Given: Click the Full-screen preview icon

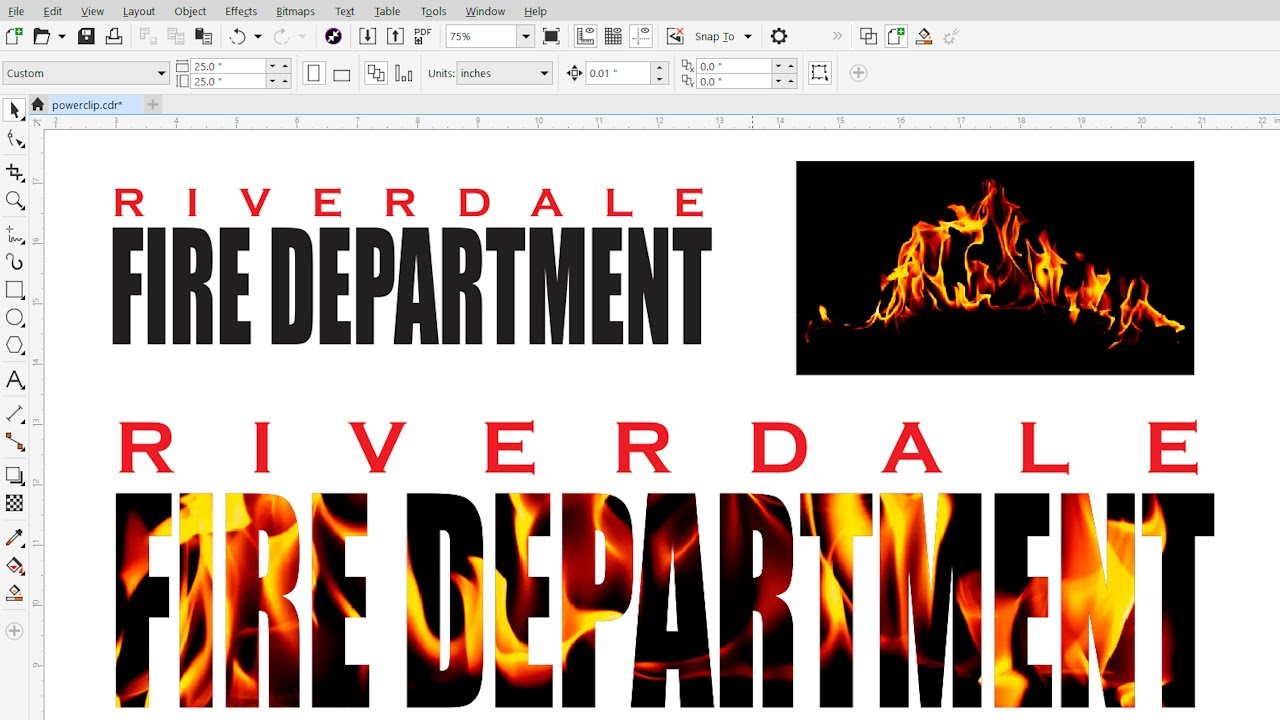Looking at the screenshot, I should pyautogui.click(x=551, y=36).
